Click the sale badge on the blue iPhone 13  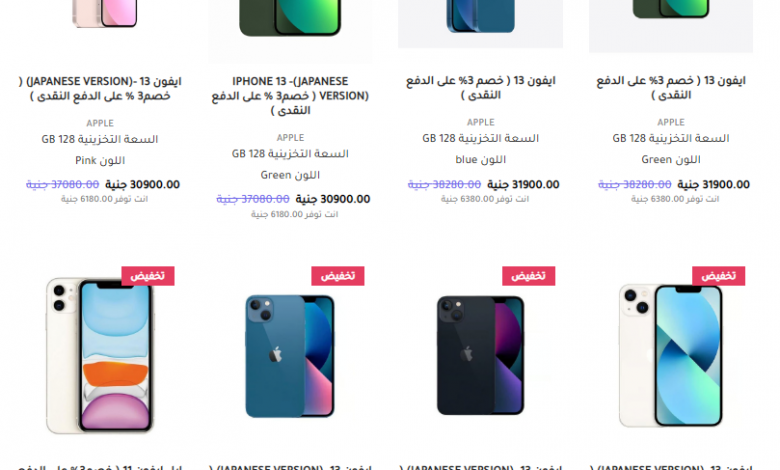338,276
